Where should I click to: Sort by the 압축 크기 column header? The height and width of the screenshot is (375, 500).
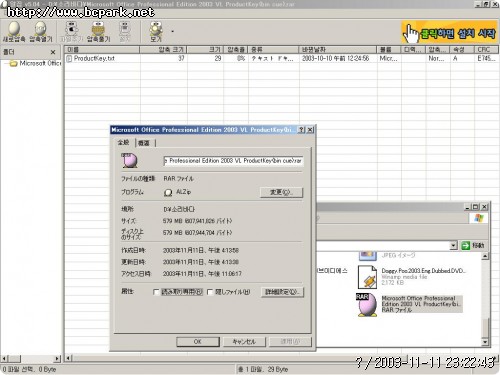pos(163,50)
